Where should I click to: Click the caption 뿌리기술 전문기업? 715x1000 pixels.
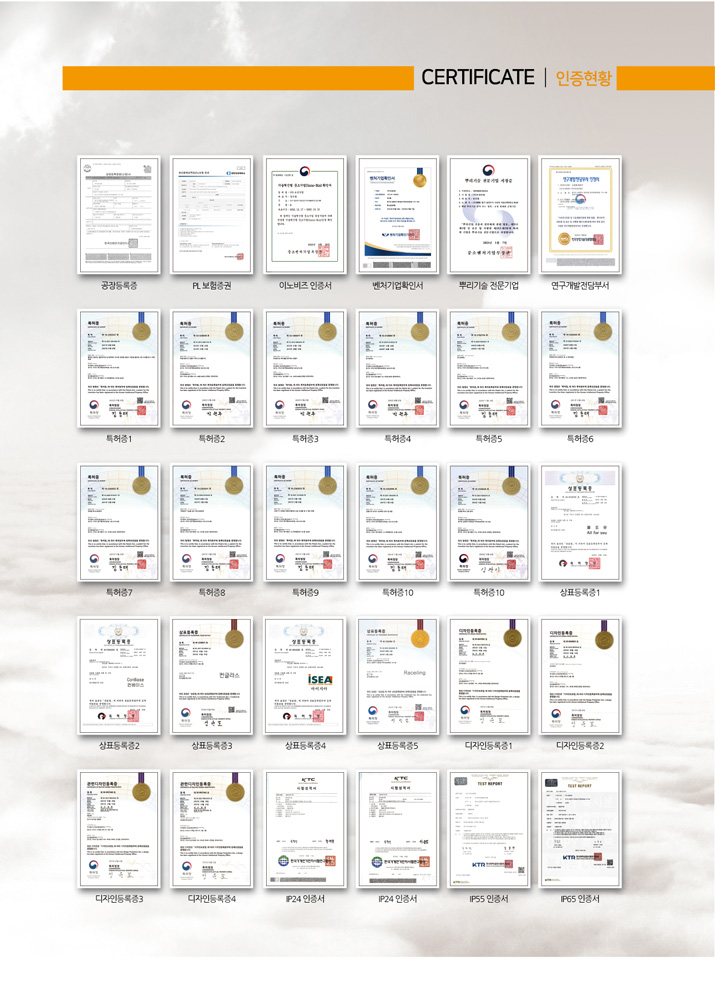[489, 286]
